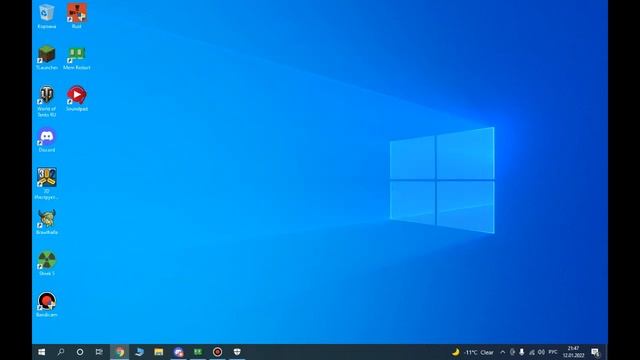The width and height of the screenshot is (640, 360).
Task: Click Show Desktop strip at taskbar end
Action: coord(606,352)
